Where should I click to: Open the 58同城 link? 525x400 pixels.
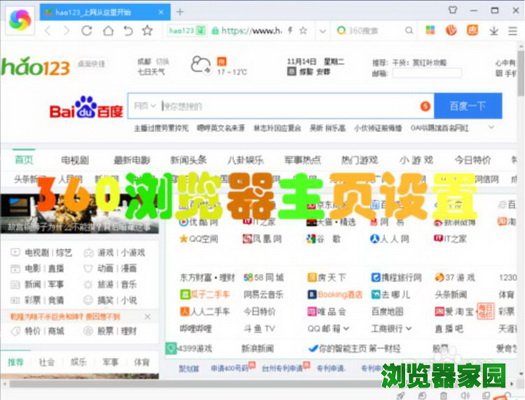click(264, 277)
